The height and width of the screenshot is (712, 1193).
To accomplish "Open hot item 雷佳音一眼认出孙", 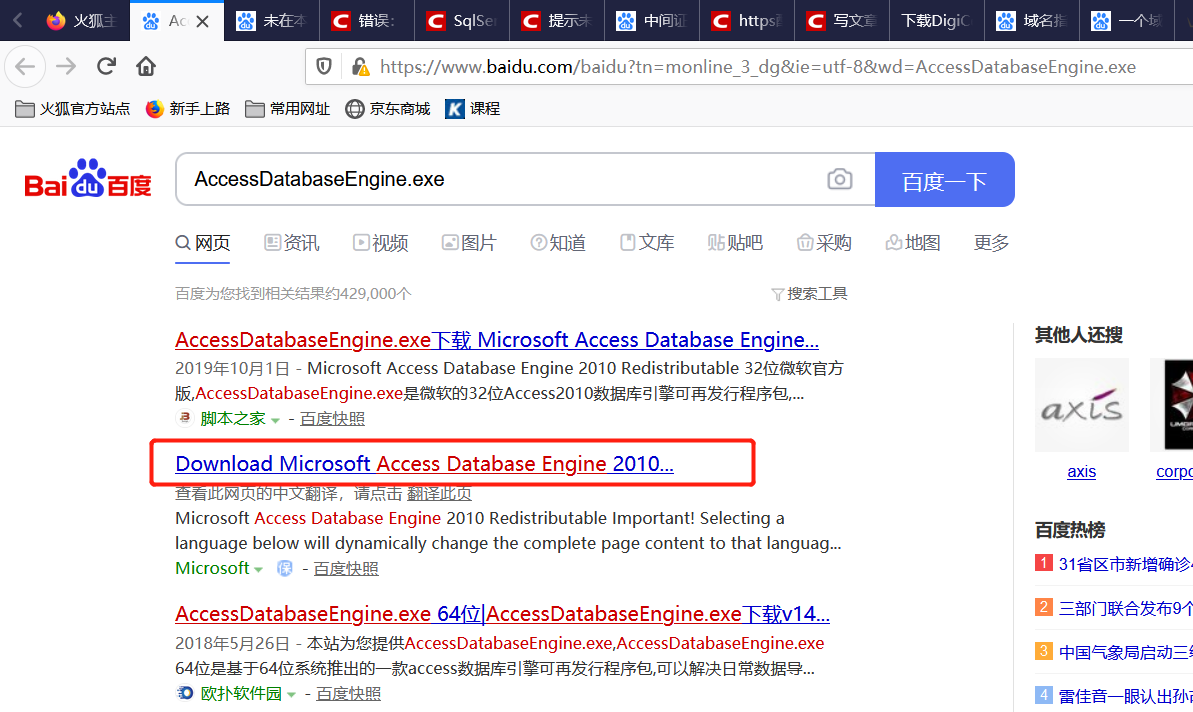I will [1125, 696].
